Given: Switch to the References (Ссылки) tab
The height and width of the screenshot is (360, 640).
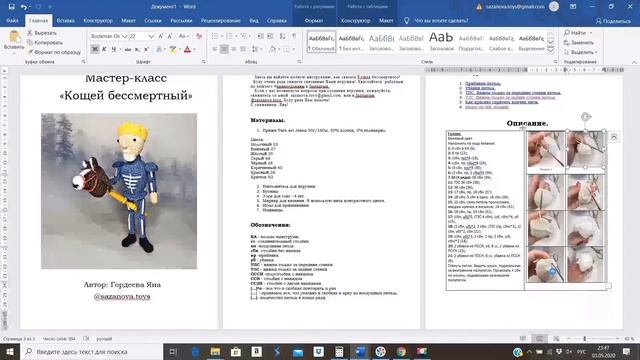Looking at the screenshot, I should 153,20.
